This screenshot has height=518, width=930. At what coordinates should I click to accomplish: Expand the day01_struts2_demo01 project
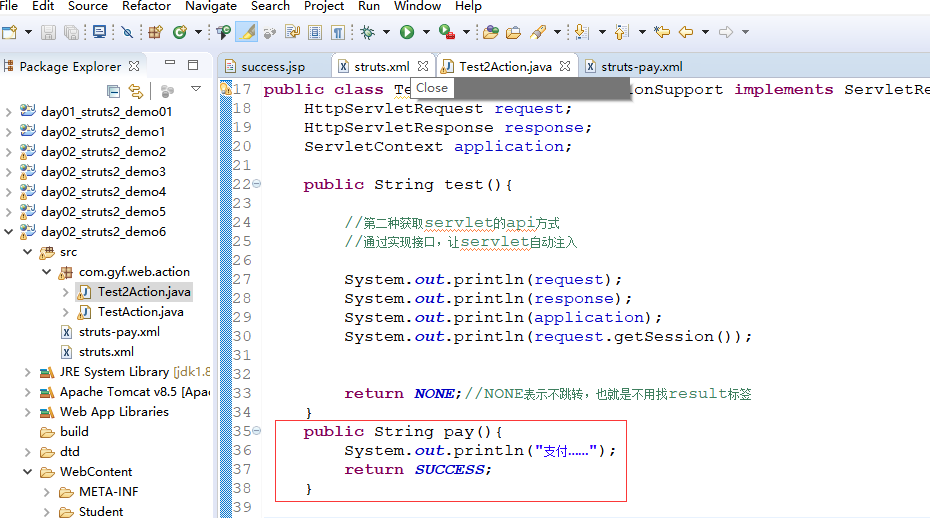point(8,112)
